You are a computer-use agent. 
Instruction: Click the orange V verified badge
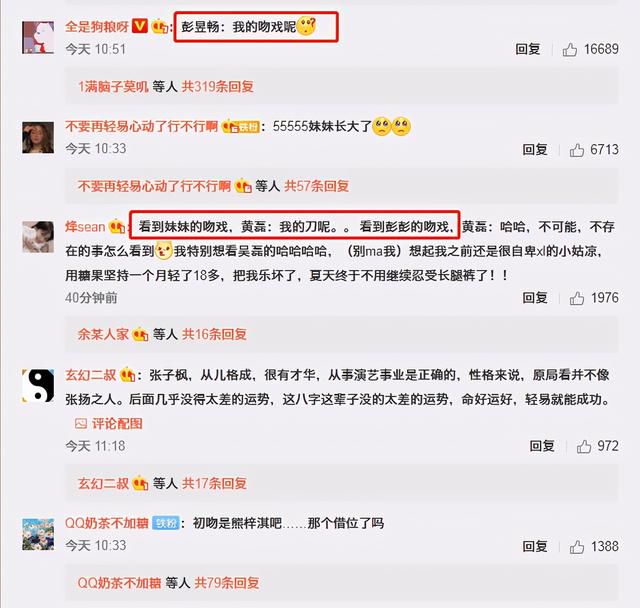click(x=140, y=26)
